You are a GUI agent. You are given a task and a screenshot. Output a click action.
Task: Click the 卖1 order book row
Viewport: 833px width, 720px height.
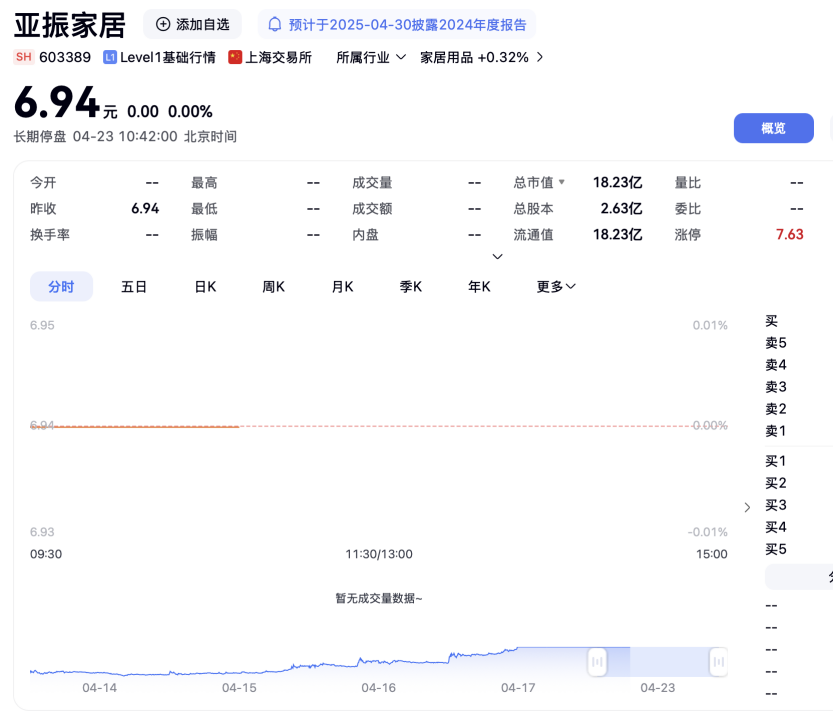776,431
